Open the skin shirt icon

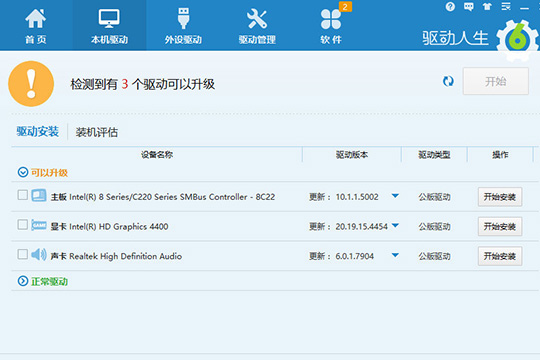pos(487,7)
